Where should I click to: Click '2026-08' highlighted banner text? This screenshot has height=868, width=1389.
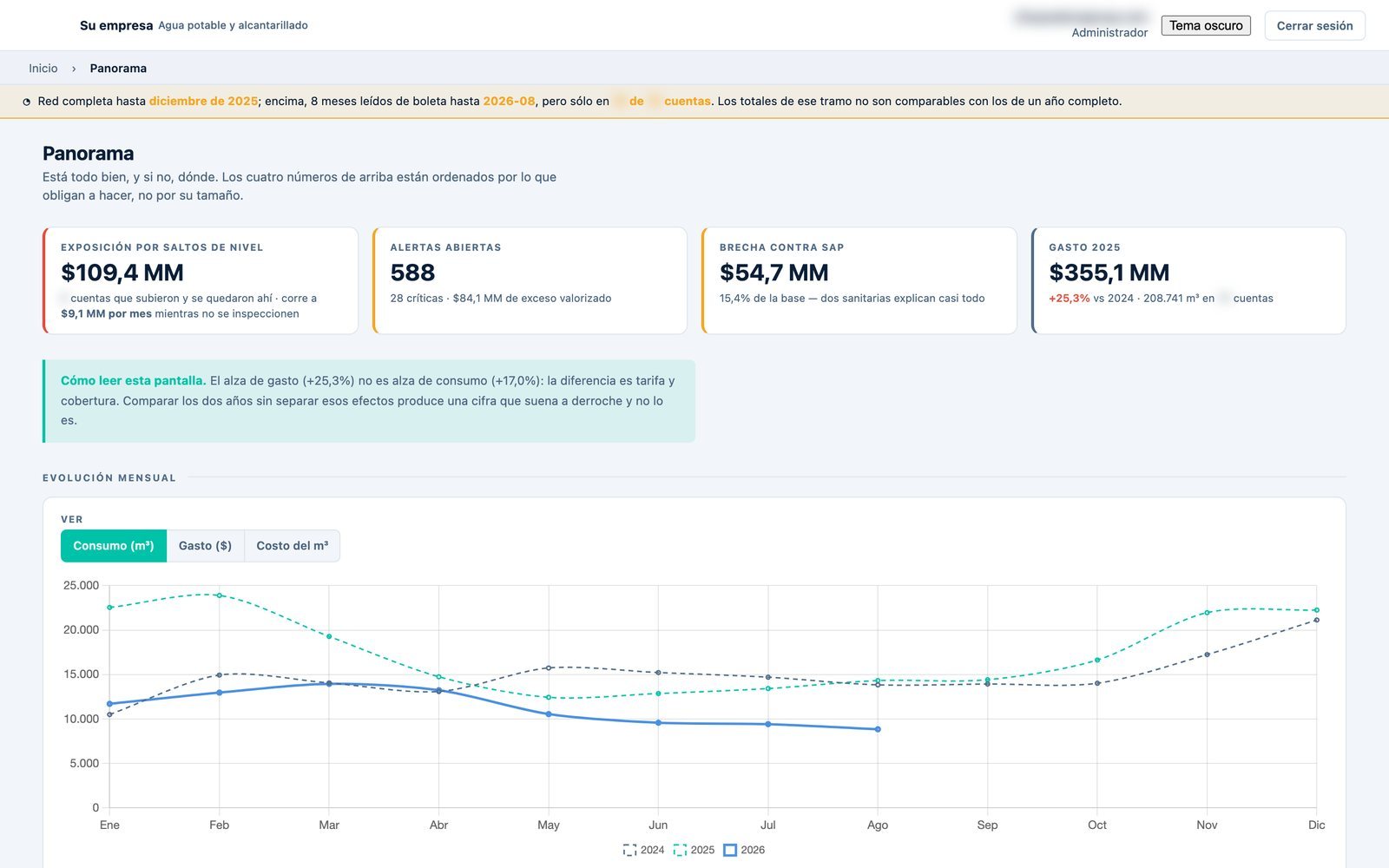click(509, 102)
